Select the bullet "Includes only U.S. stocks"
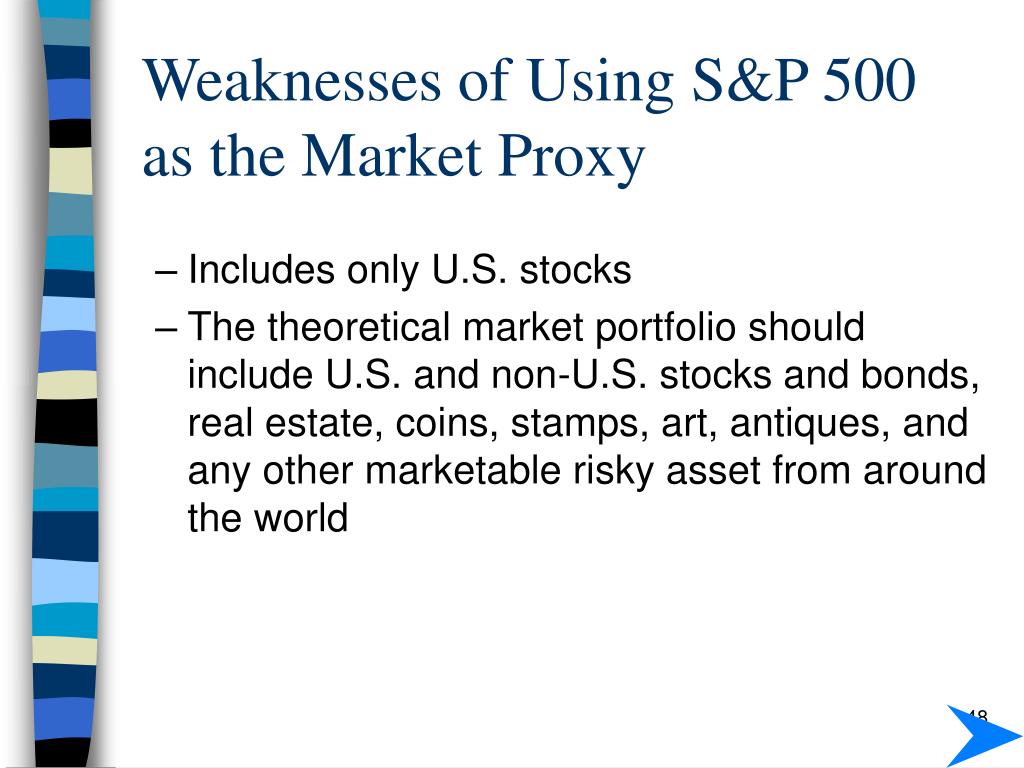 coord(409,270)
